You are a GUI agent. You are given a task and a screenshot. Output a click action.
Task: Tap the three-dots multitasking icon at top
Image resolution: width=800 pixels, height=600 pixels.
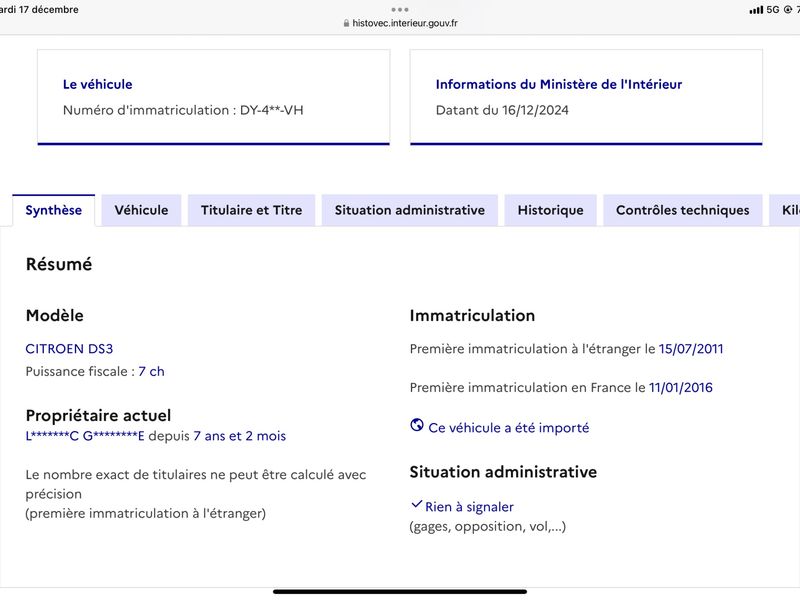pos(400,9)
